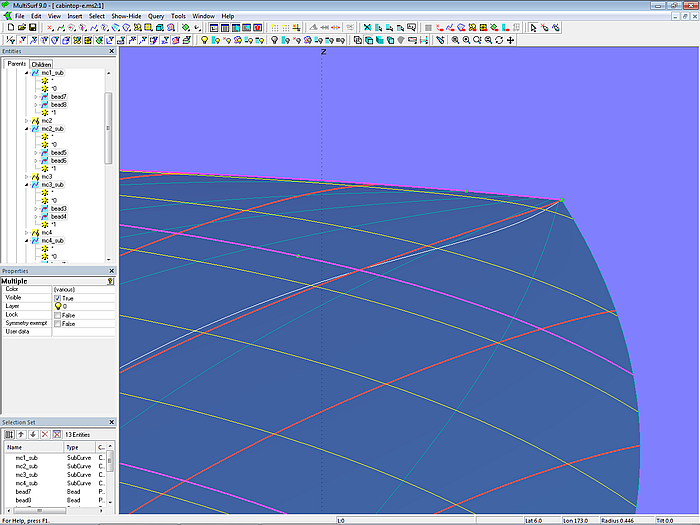Collapse the mc3_sub tree node
Screen dimensions: 700x525
tap(27, 185)
